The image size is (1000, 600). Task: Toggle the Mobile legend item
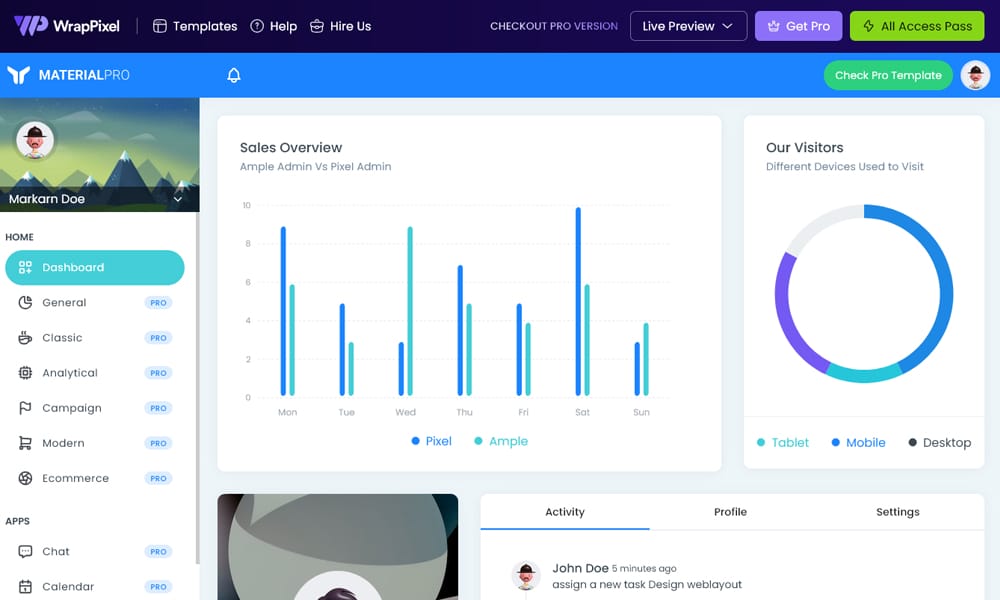click(858, 443)
